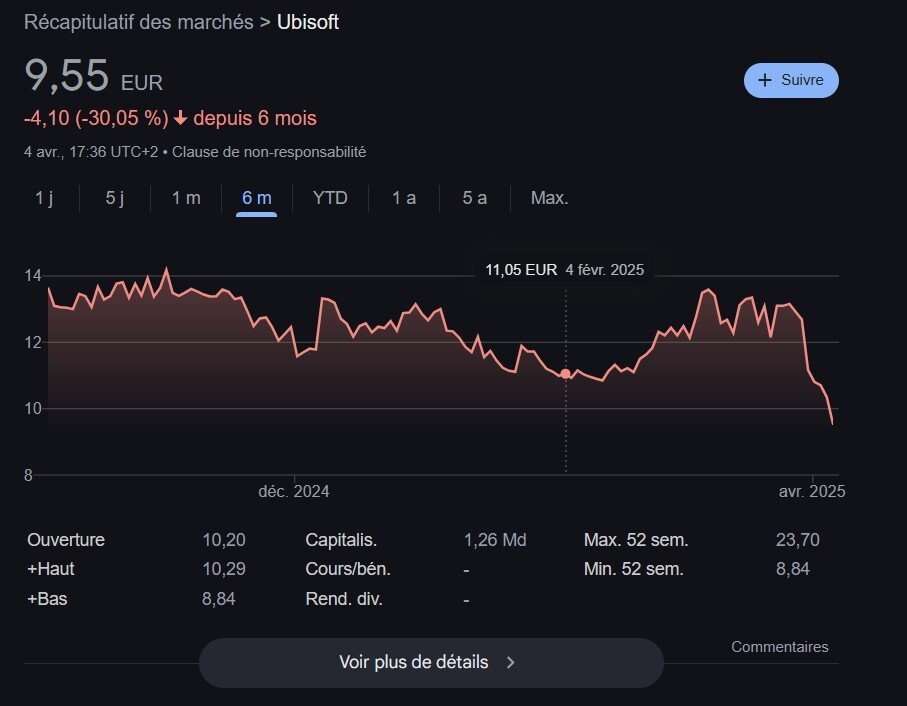
Task: Click the 12 y-axis label
Action: [33, 343]
